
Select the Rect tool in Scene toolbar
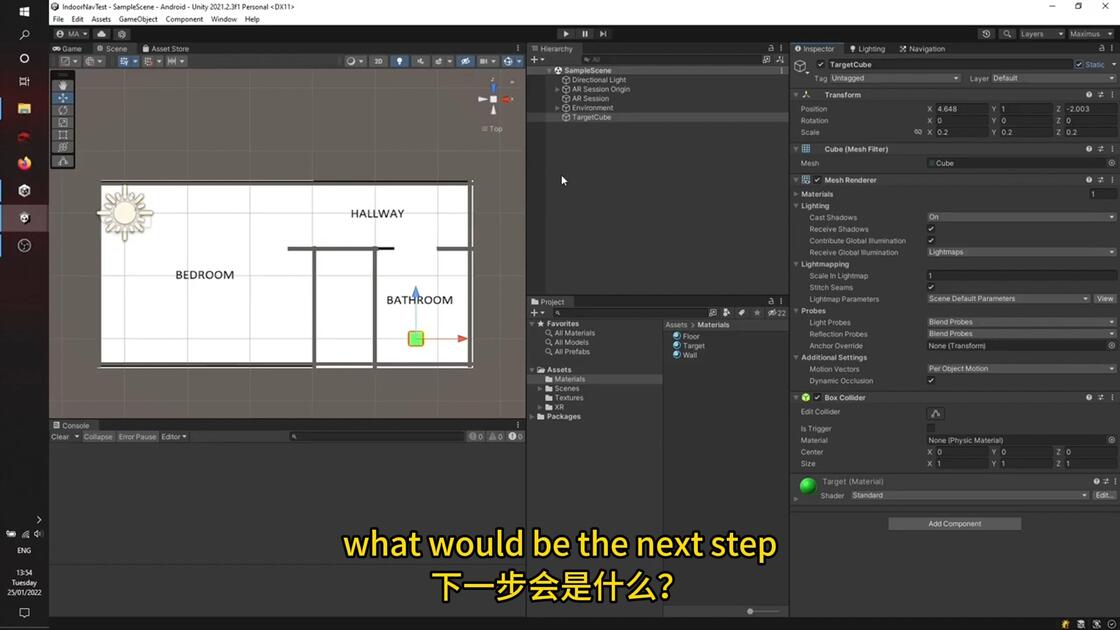click(63, 135)
